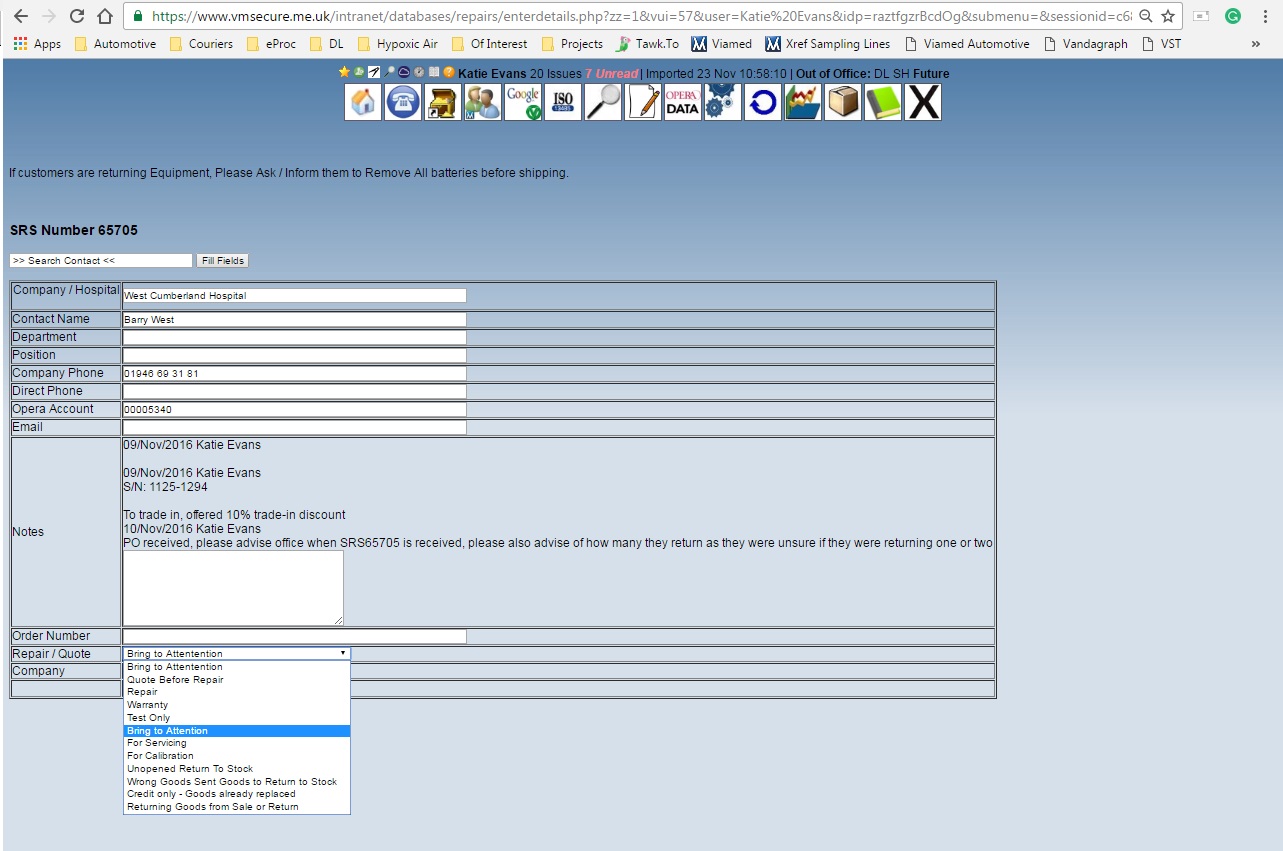Image resolution: width=1283 pixels, height=851 pixels.
Task: Select 'Warranty' in the dropdown list
Action: pos(147,705)
